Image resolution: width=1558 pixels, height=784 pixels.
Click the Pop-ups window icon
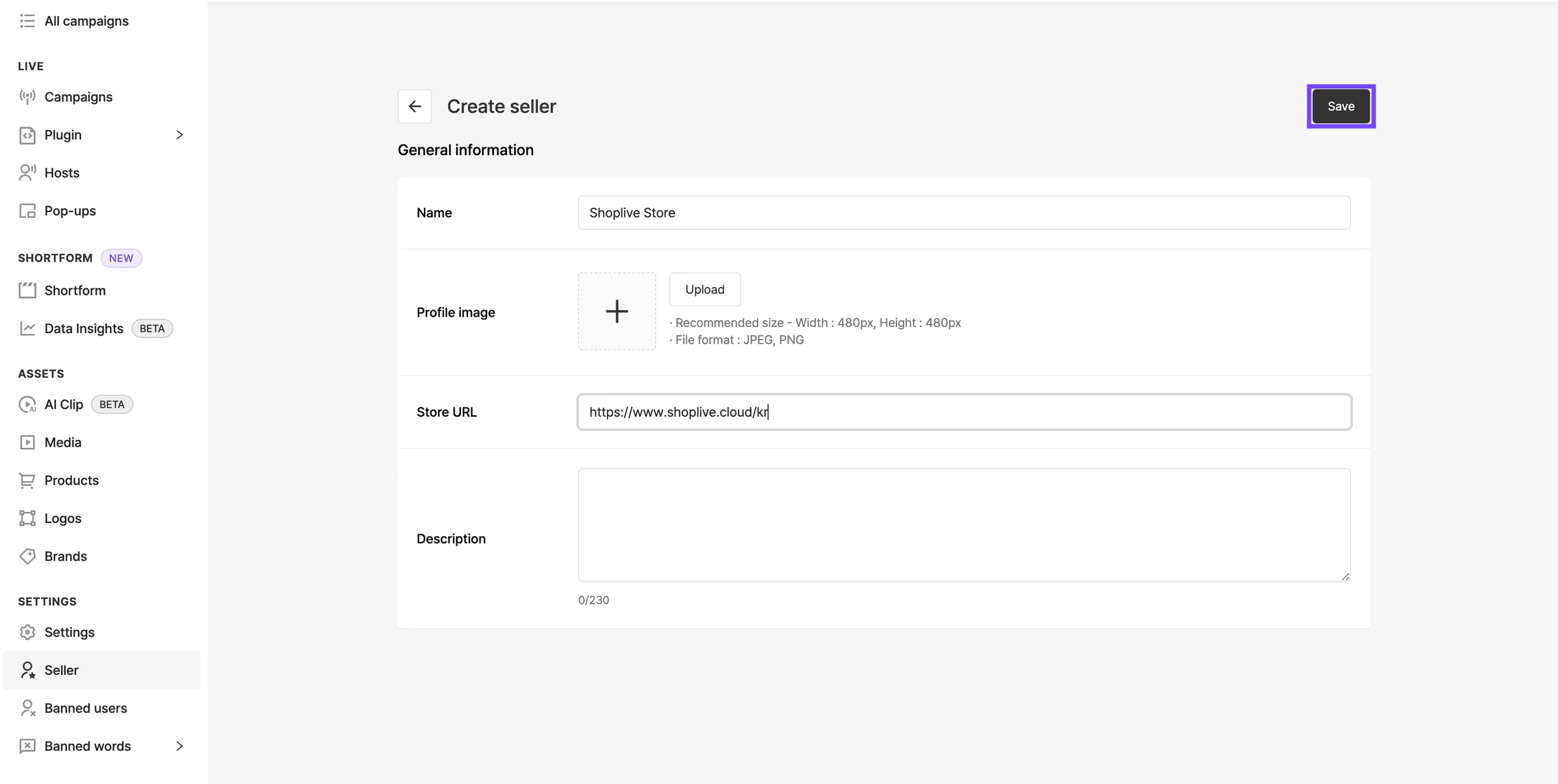pyautogui.click(x=27, y=211)
